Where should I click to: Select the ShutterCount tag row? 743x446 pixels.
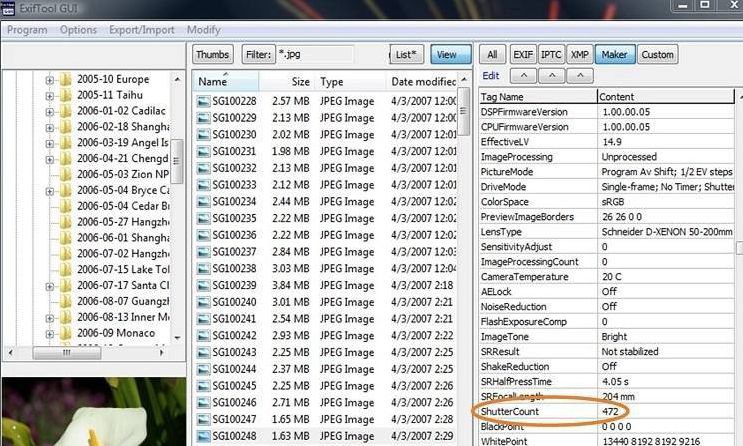pyautogui.click(x=607, y=411)
